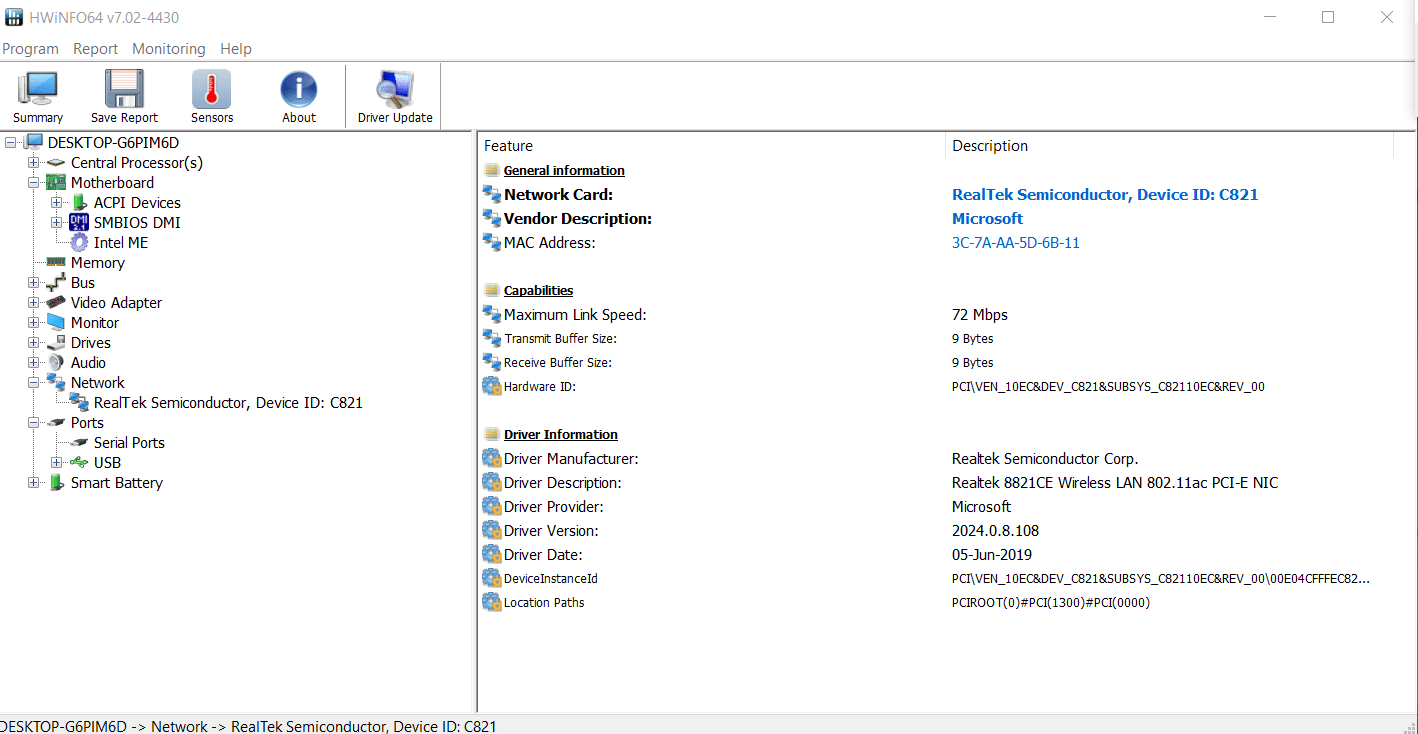This screenshot has width=1418, height=734.
Task: Click the Driver Information section header
Action: coord(560,434)
